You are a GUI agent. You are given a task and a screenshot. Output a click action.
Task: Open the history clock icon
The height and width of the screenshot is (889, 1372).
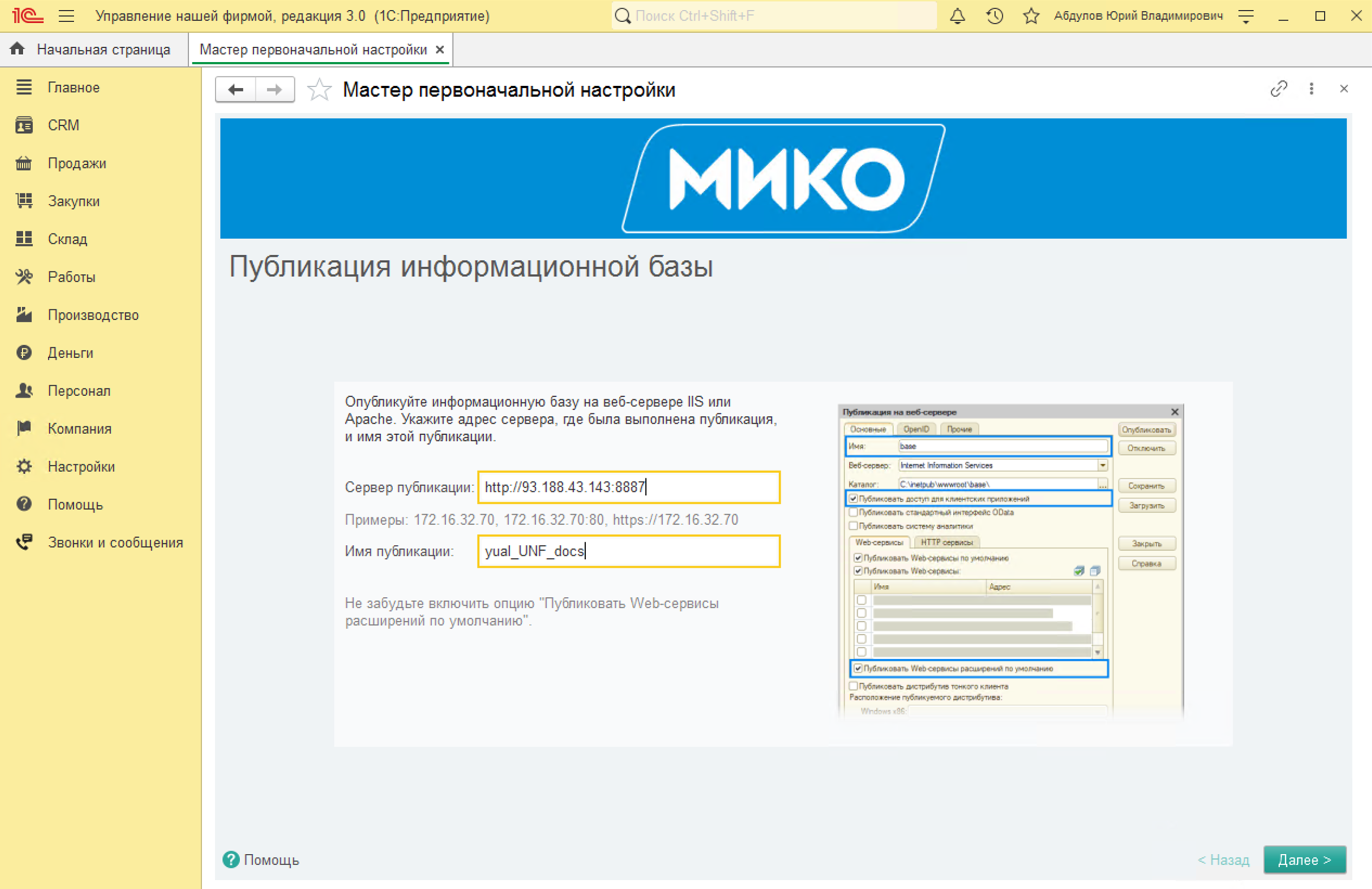coord(994,16)
